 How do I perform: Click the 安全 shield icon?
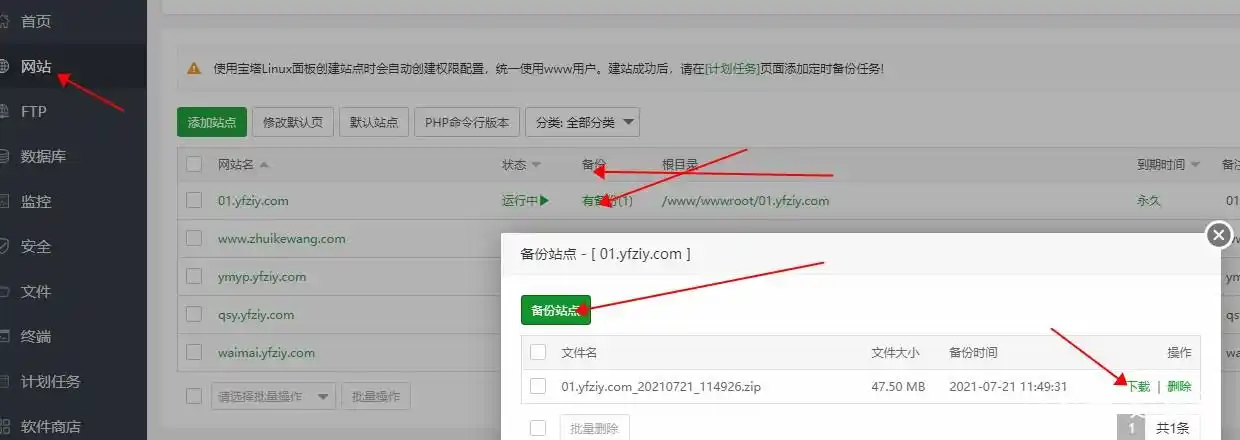click(x=4, y=247)
